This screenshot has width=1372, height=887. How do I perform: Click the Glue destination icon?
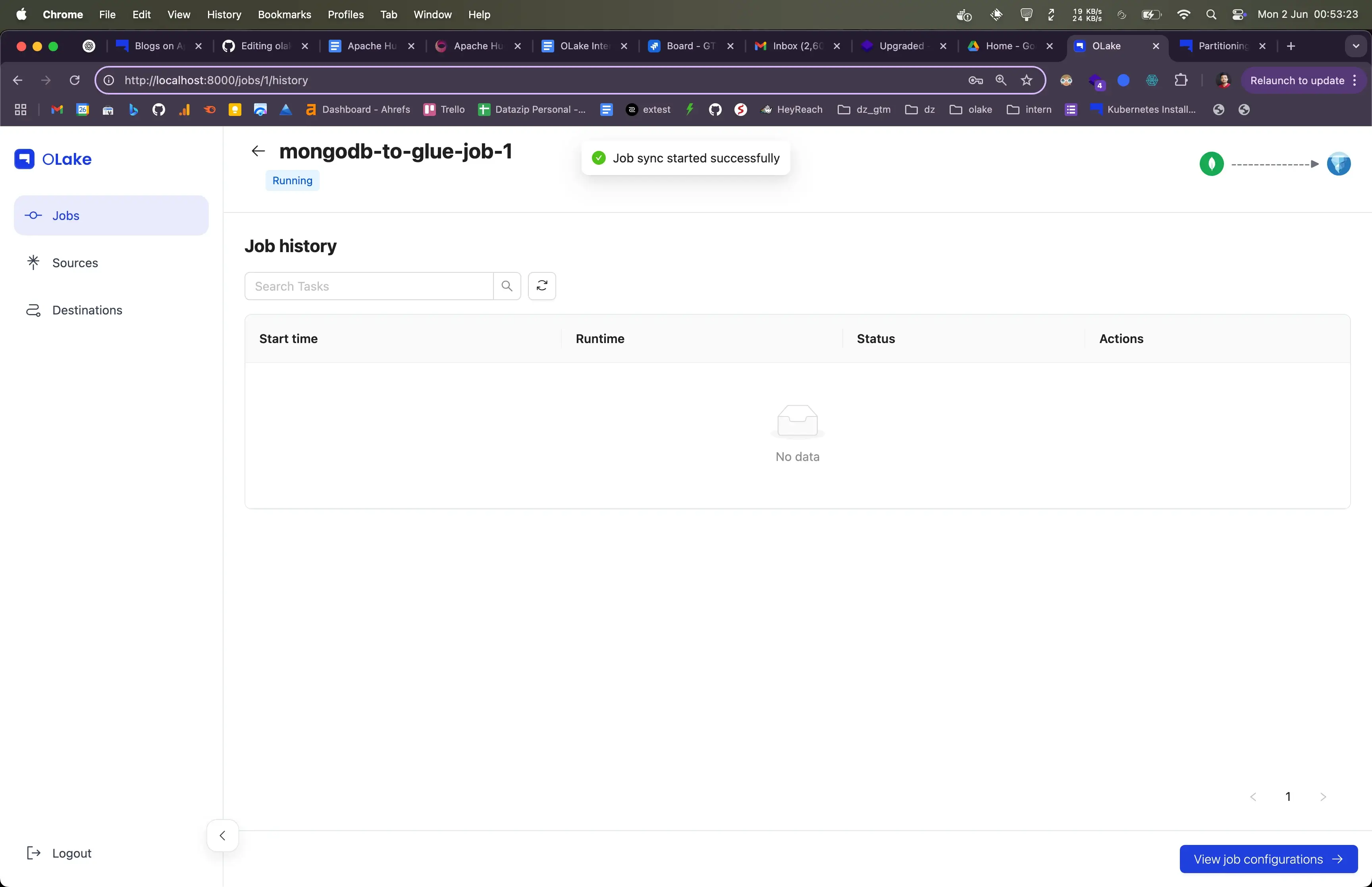1339,164
